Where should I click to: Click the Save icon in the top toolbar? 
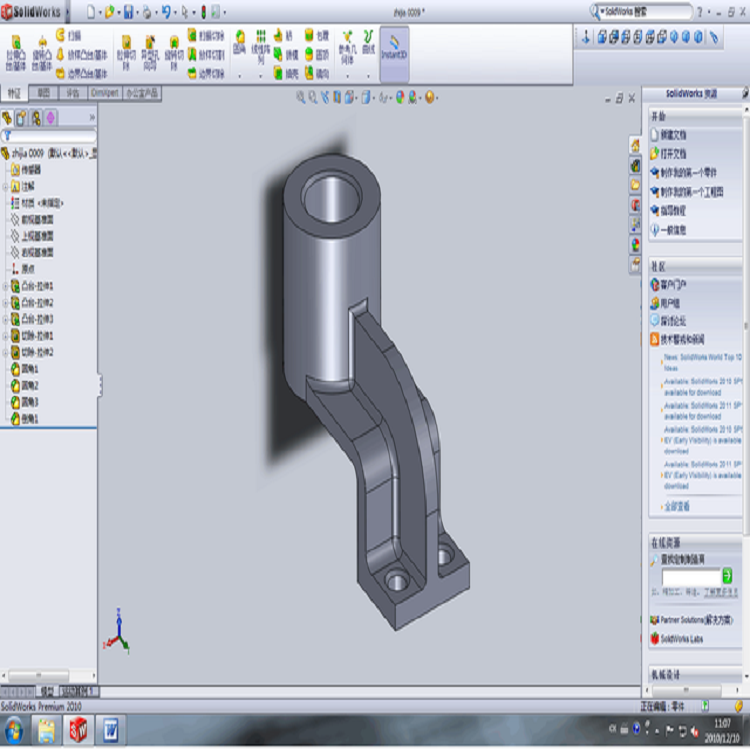click(128, 13)
